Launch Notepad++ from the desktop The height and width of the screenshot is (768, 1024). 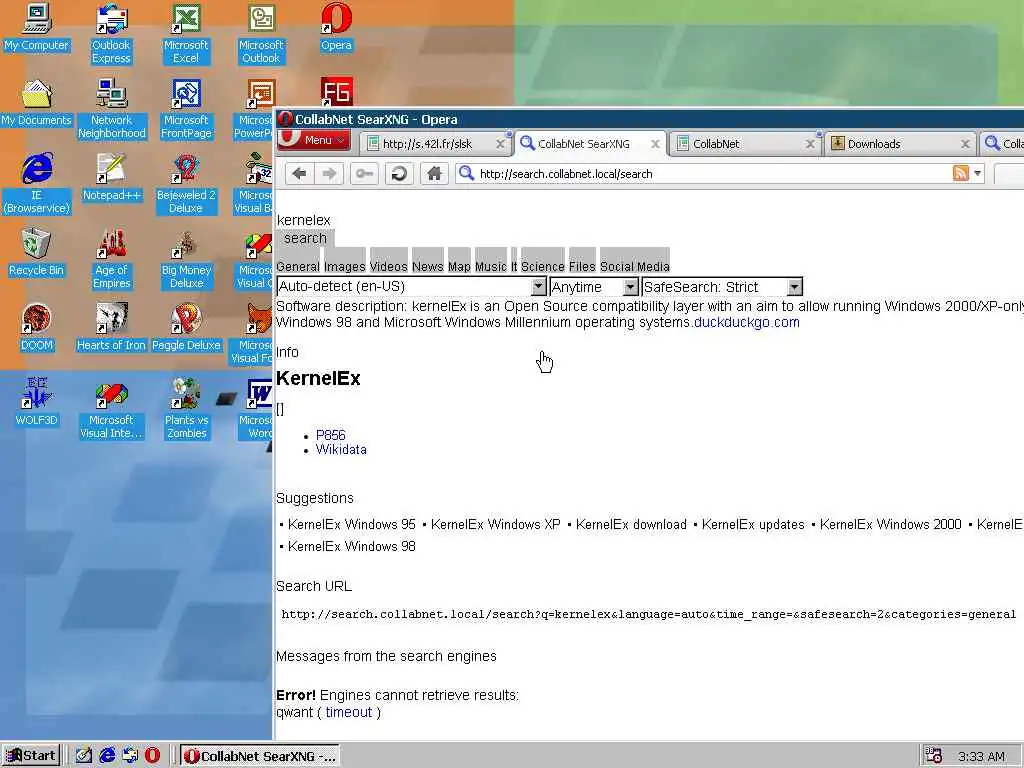[111, 178]
